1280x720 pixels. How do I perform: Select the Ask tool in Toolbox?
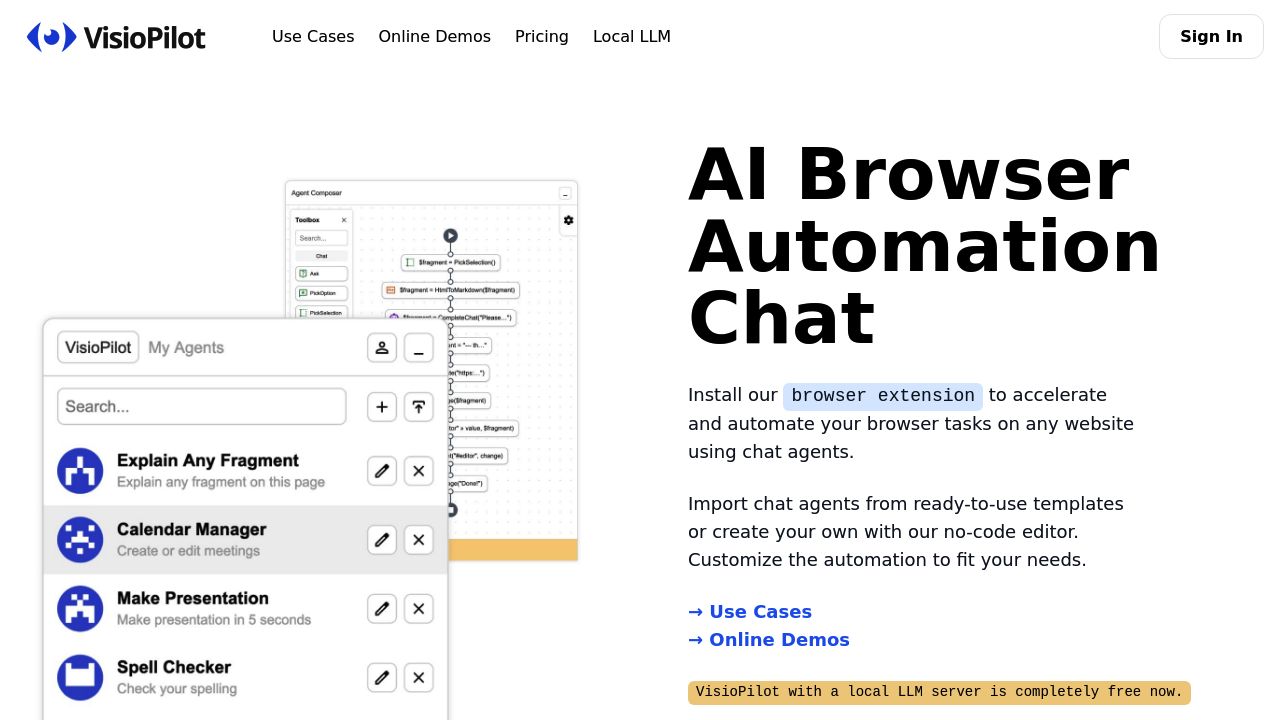click(x=322, y=274)
